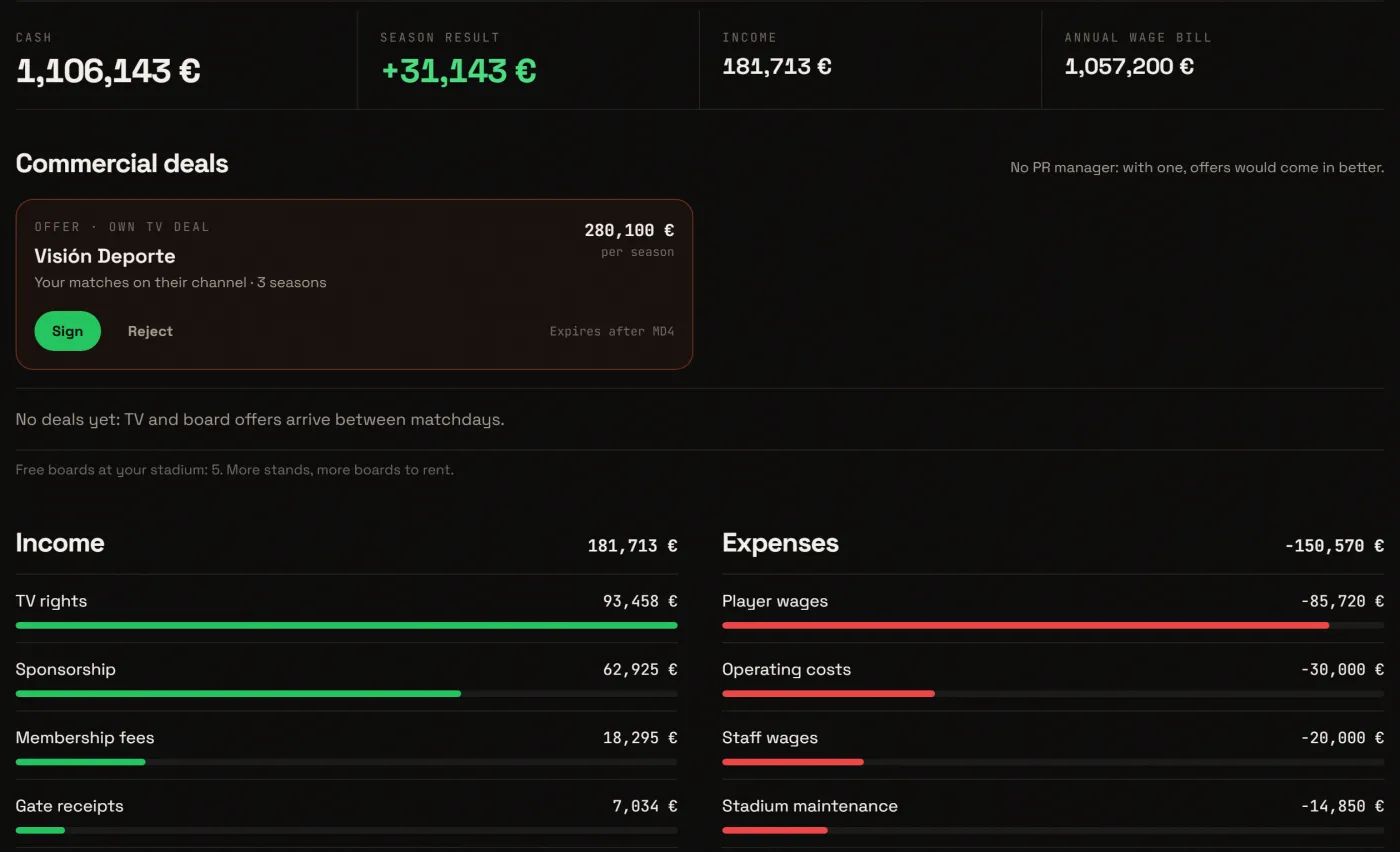This screenshot has height=852, width=1400.
Task: Click the Operating costs label
Action: 787,669
